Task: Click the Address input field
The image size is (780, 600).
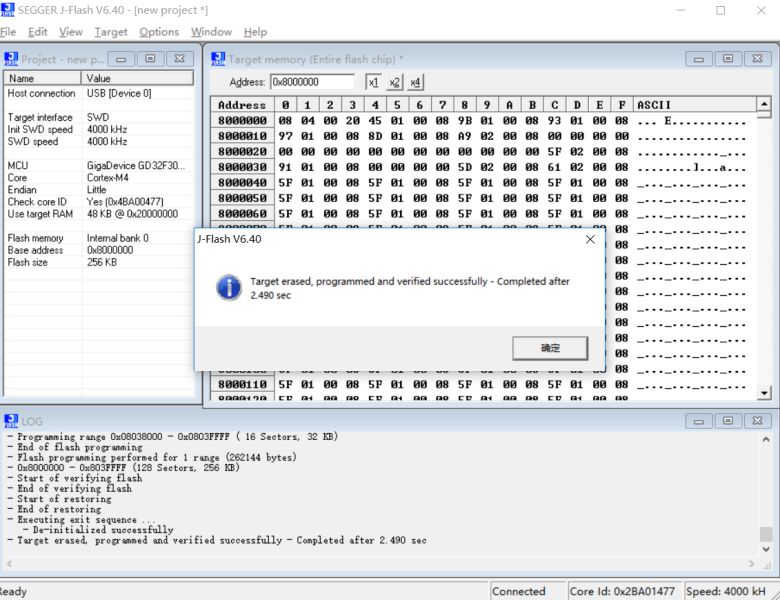Action: click(312, 82)
